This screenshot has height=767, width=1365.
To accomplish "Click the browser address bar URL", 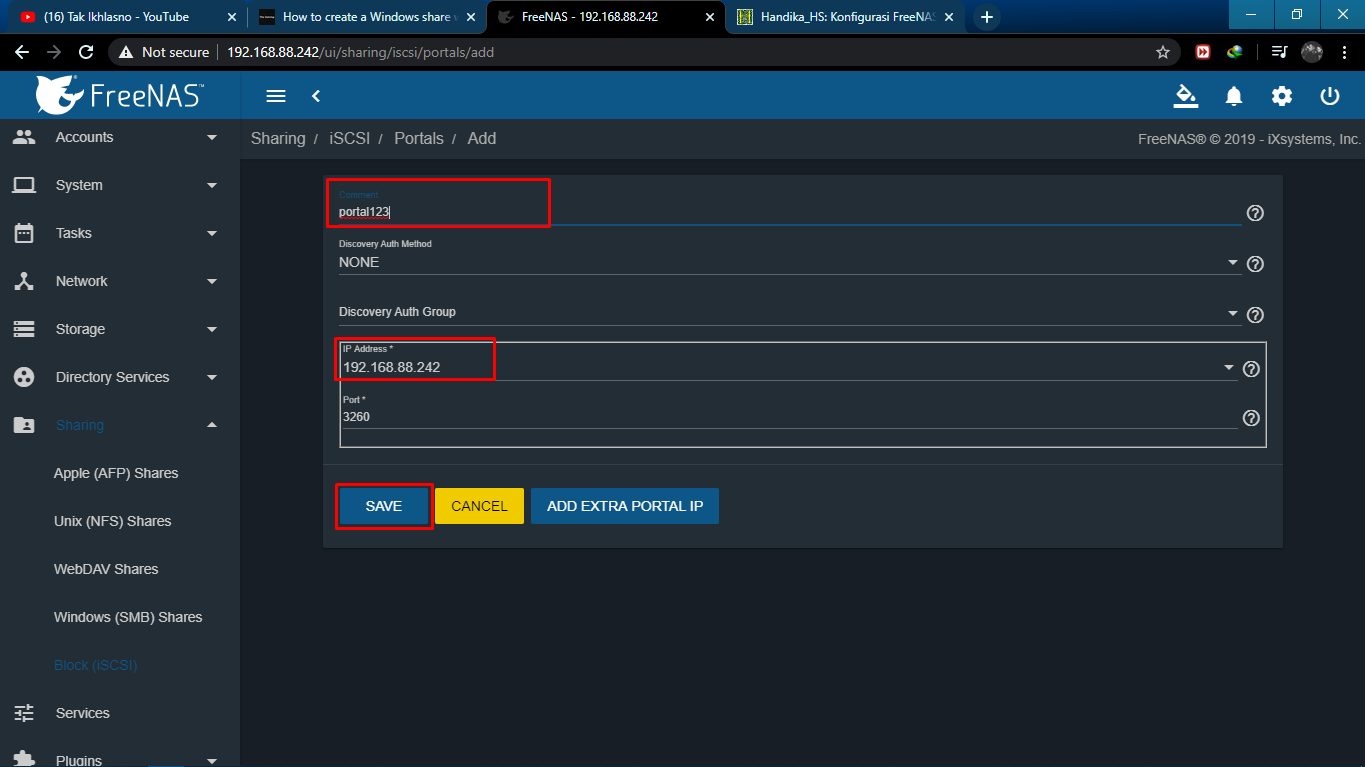I will pyautogui.click(x=361, y=52).
